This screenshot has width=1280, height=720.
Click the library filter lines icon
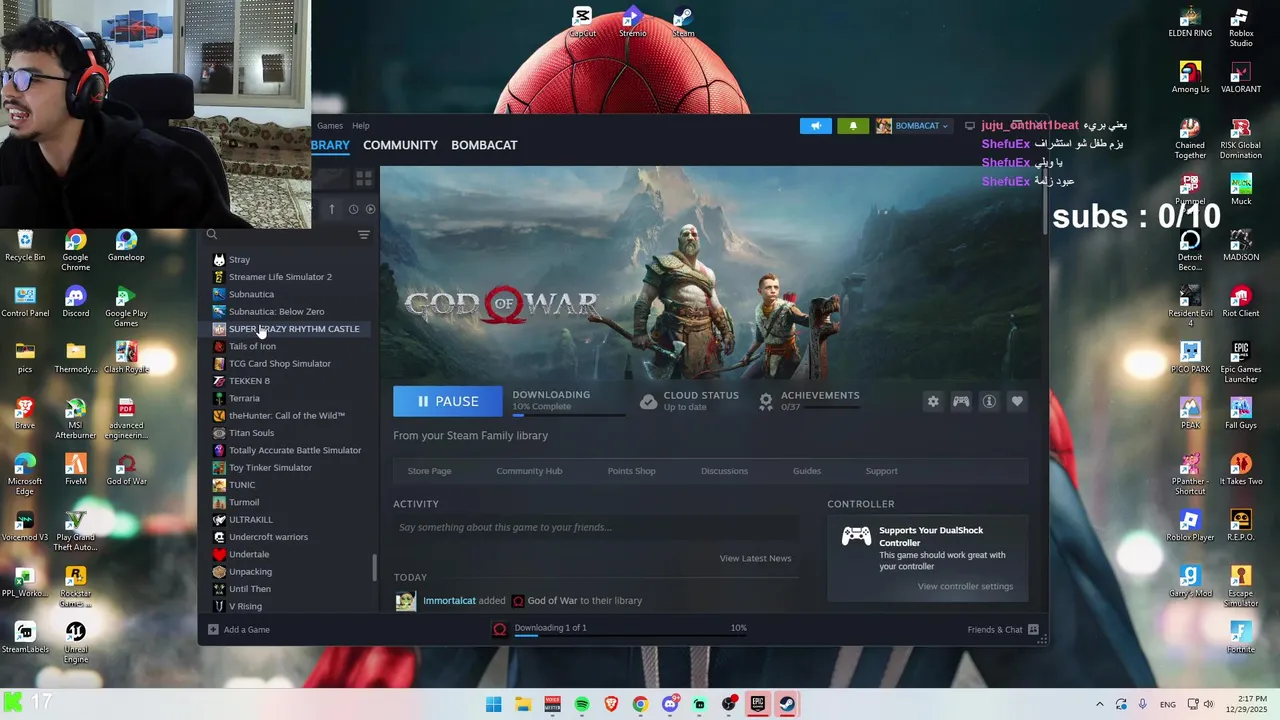coord(364,235)
